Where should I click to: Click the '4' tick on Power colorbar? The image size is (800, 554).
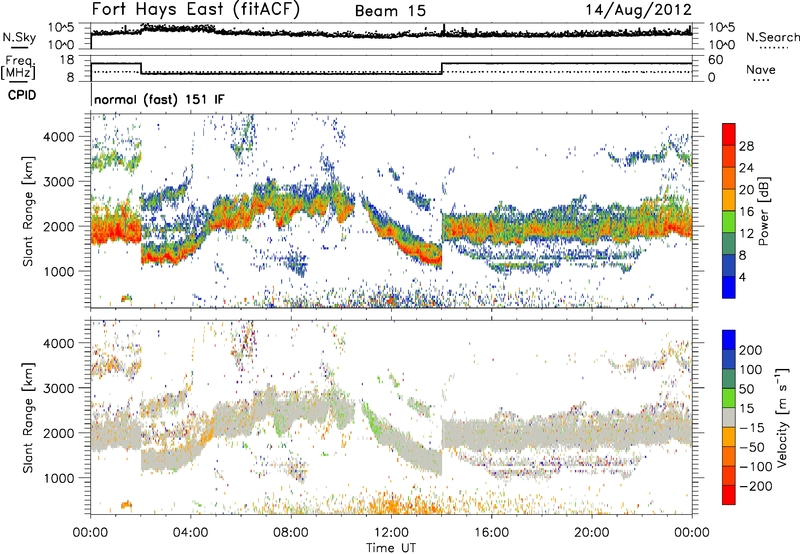[x=743, y=278]
